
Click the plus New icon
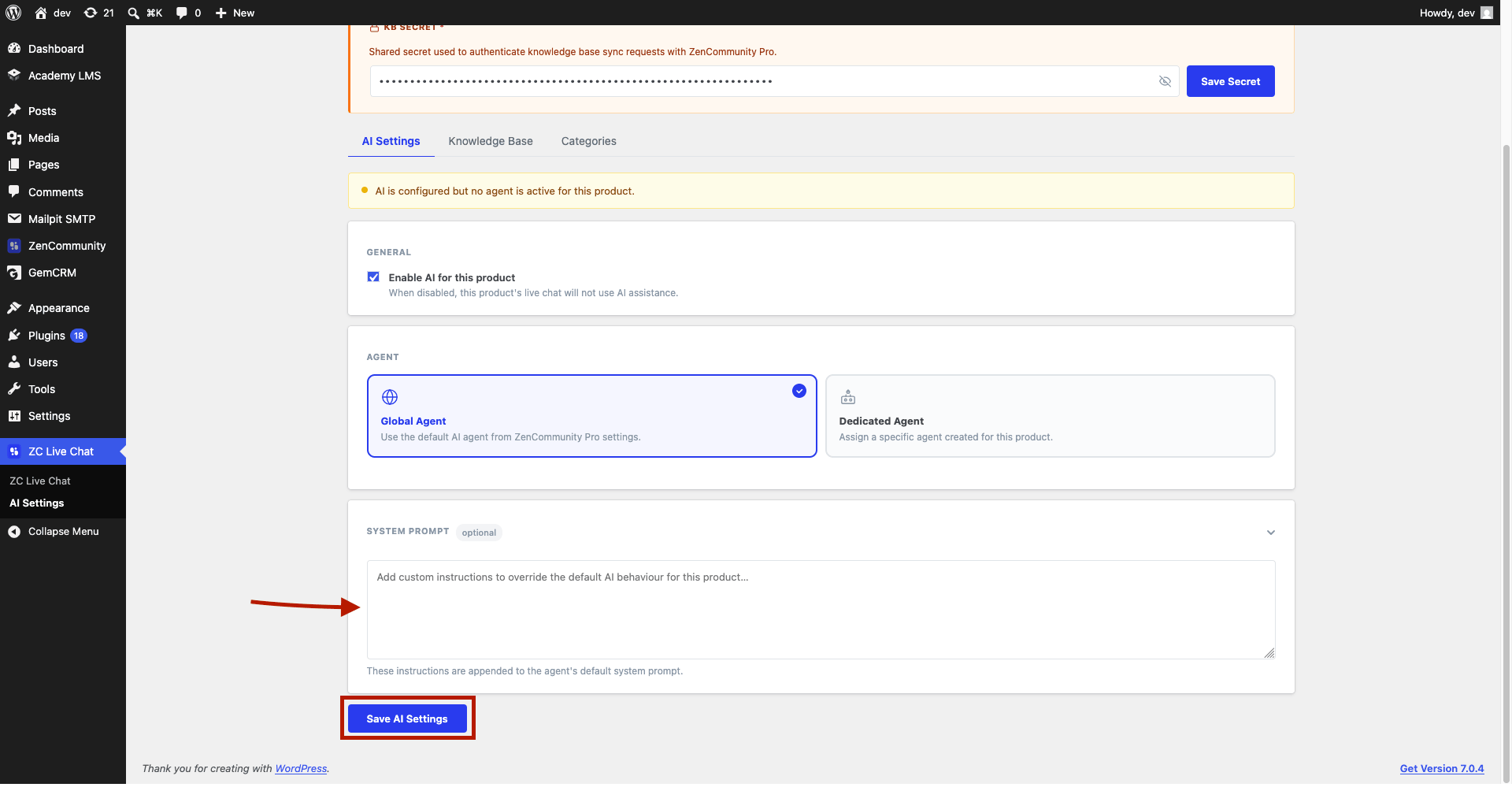tap(221, 13)
